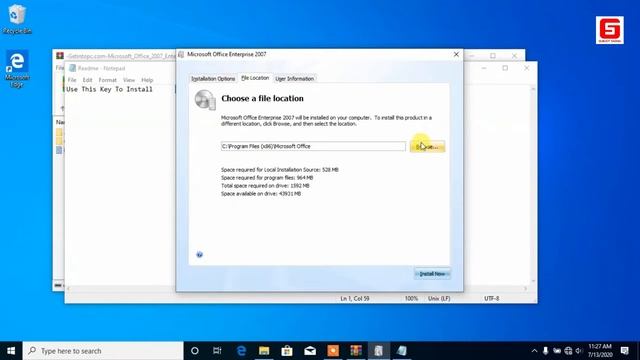Select the File Location tab
Screen dimensions: 640x360
coord(255,78)
